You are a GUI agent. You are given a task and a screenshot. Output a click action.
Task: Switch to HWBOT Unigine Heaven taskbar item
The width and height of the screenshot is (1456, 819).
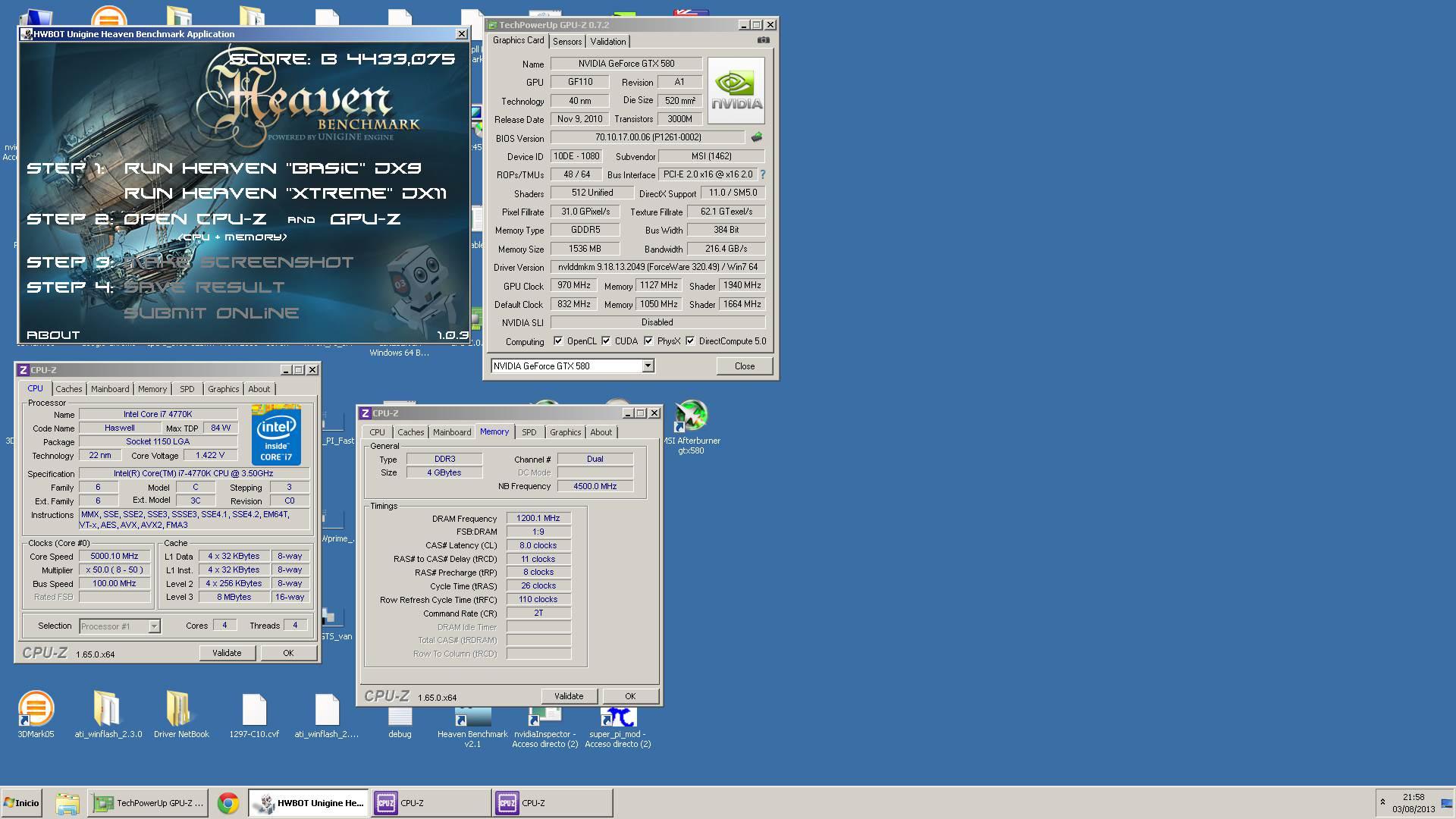click(308, 803)
